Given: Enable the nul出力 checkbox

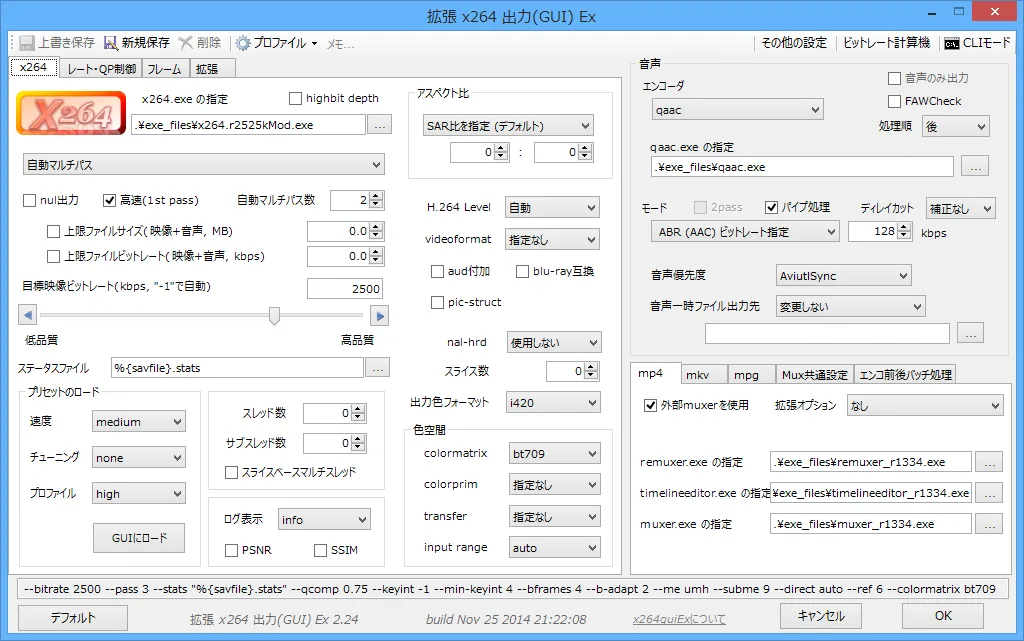Looking at the screenshot, I should pos(30,200).
